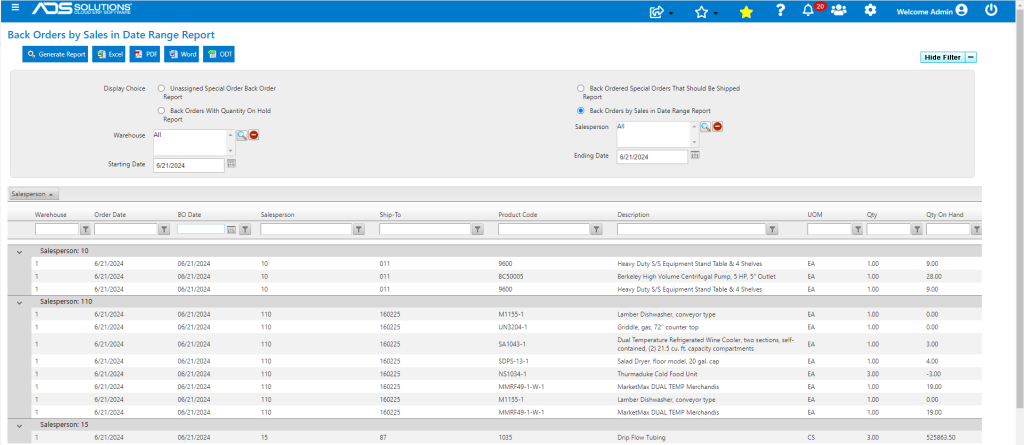Image resolution: width=1024 pixels, height=445 pixels.
Task: Click the Description filter text box
Action: [691, 229]
